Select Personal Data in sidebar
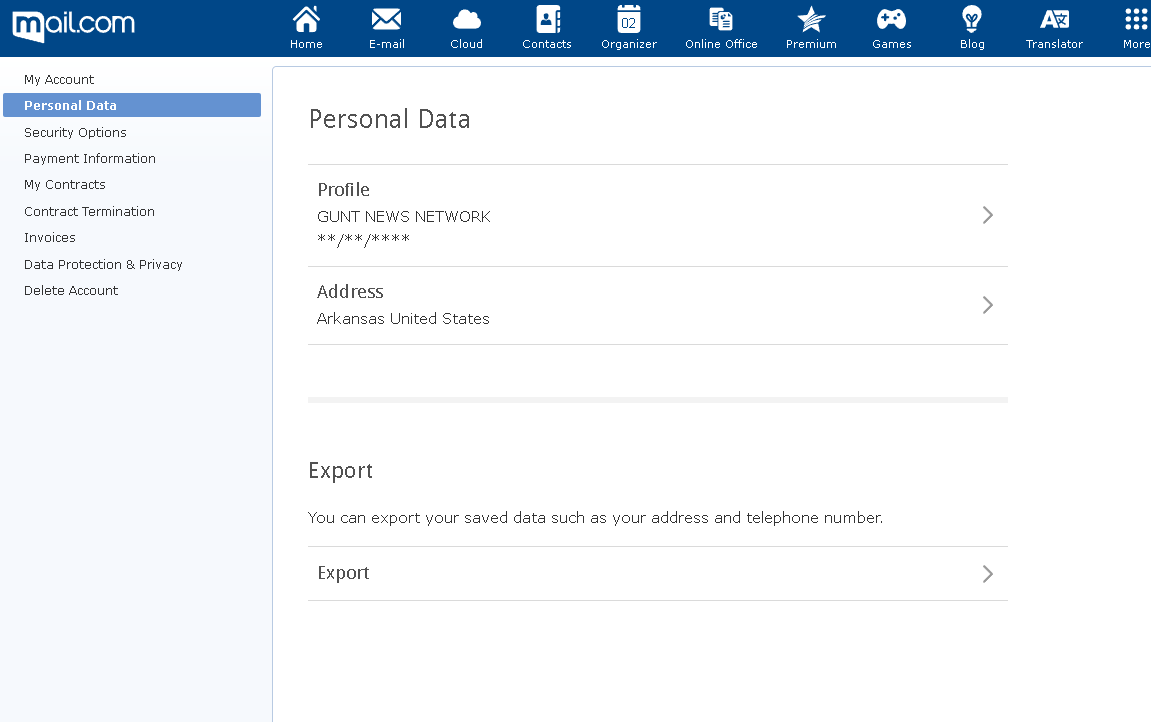Screen dimensions: 1151x722 132,105
